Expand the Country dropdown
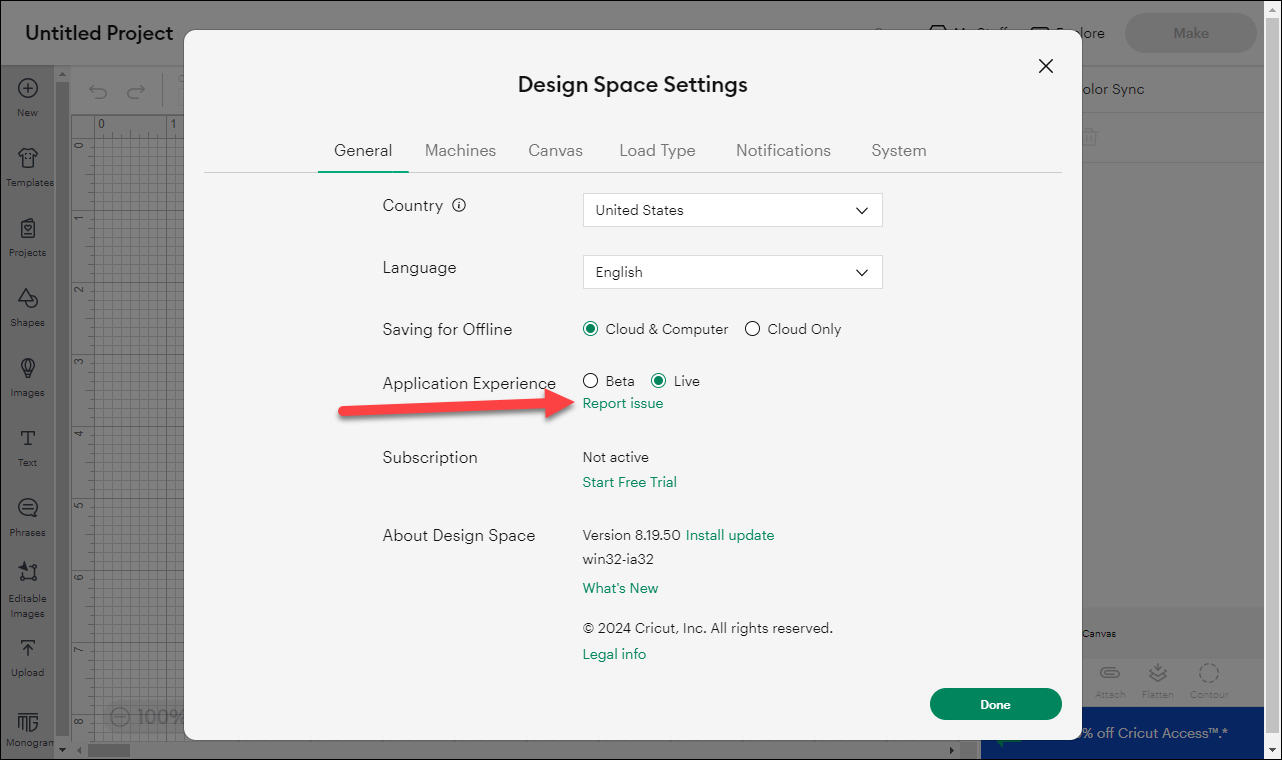This screenshot has height=760, width=1282. (x=732, y=210)
